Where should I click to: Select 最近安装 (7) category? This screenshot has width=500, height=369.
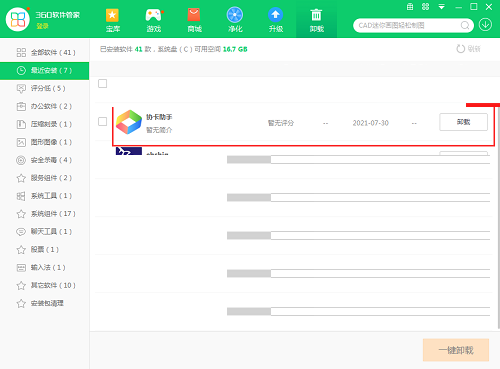(45, 71)
